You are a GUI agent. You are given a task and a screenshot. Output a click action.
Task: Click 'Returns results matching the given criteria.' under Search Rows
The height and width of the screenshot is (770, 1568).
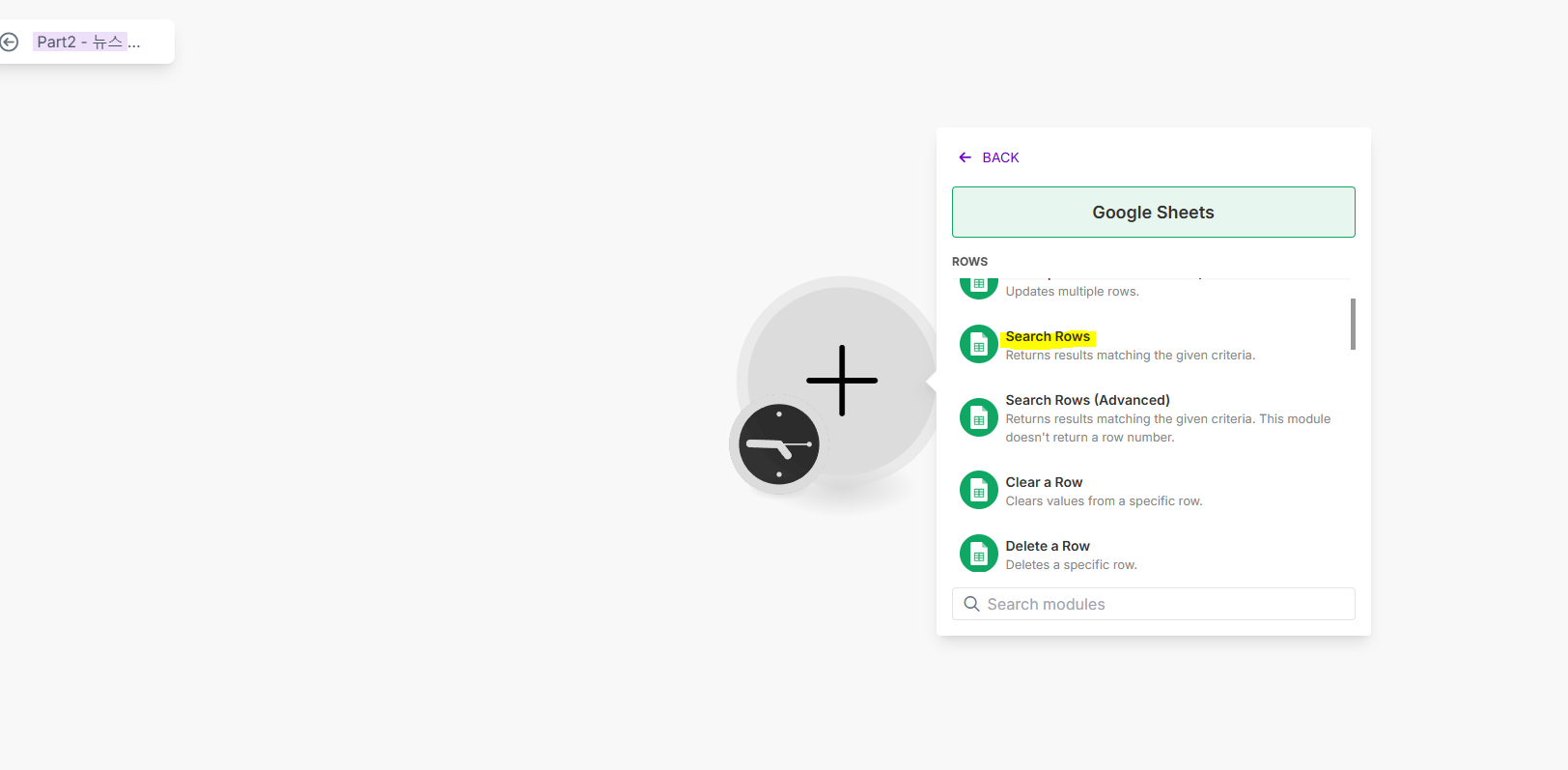pos(1130,356)
